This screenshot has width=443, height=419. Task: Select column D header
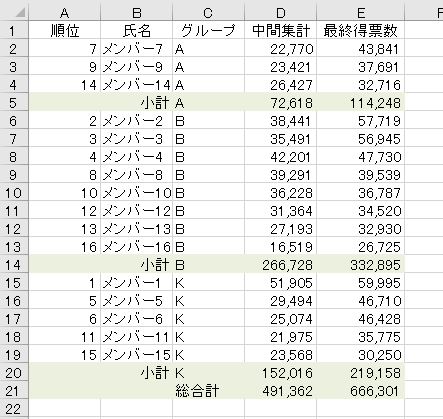[280, 13]
